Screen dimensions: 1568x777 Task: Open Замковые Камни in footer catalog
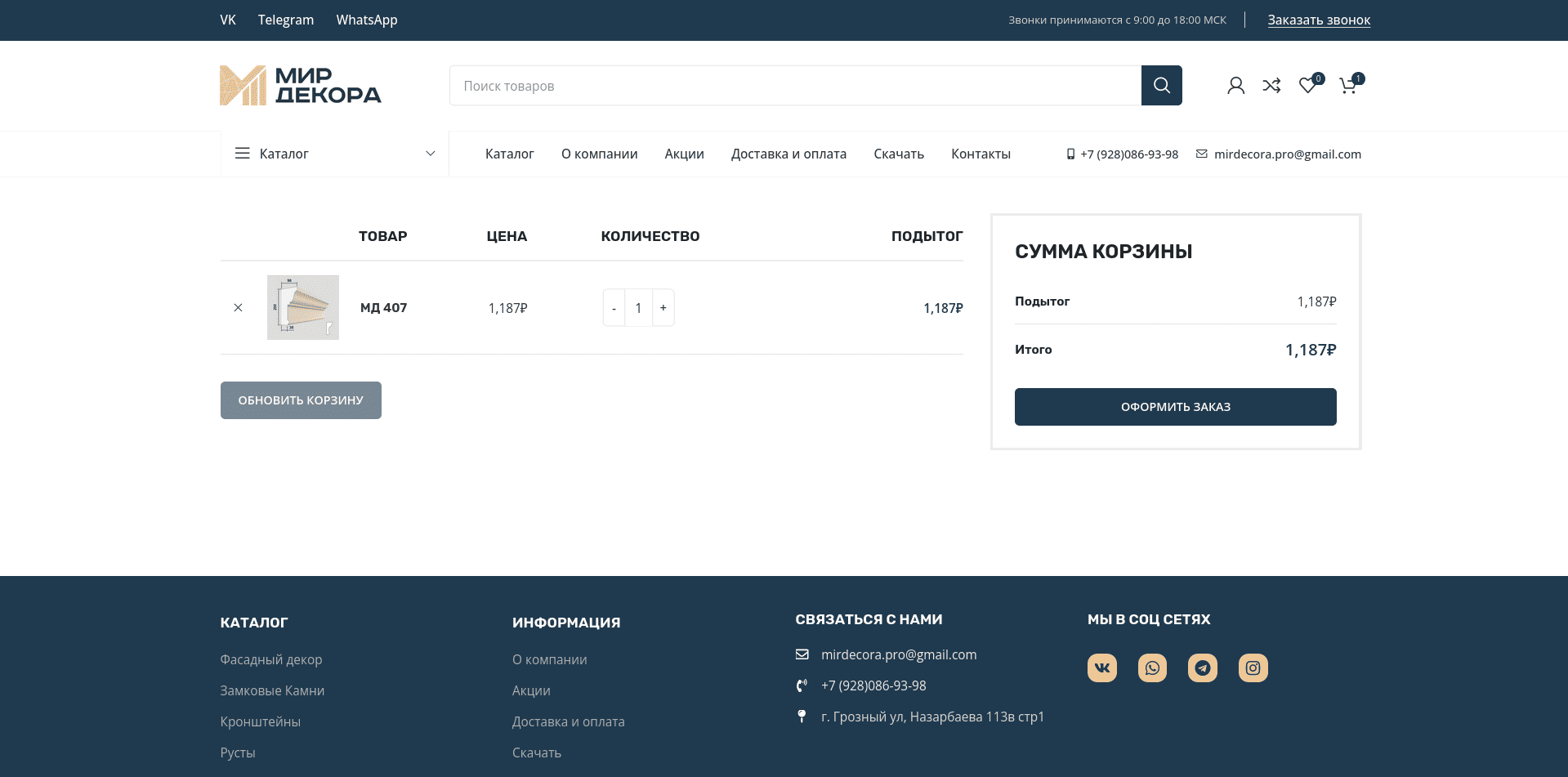[x=272, y=690]
